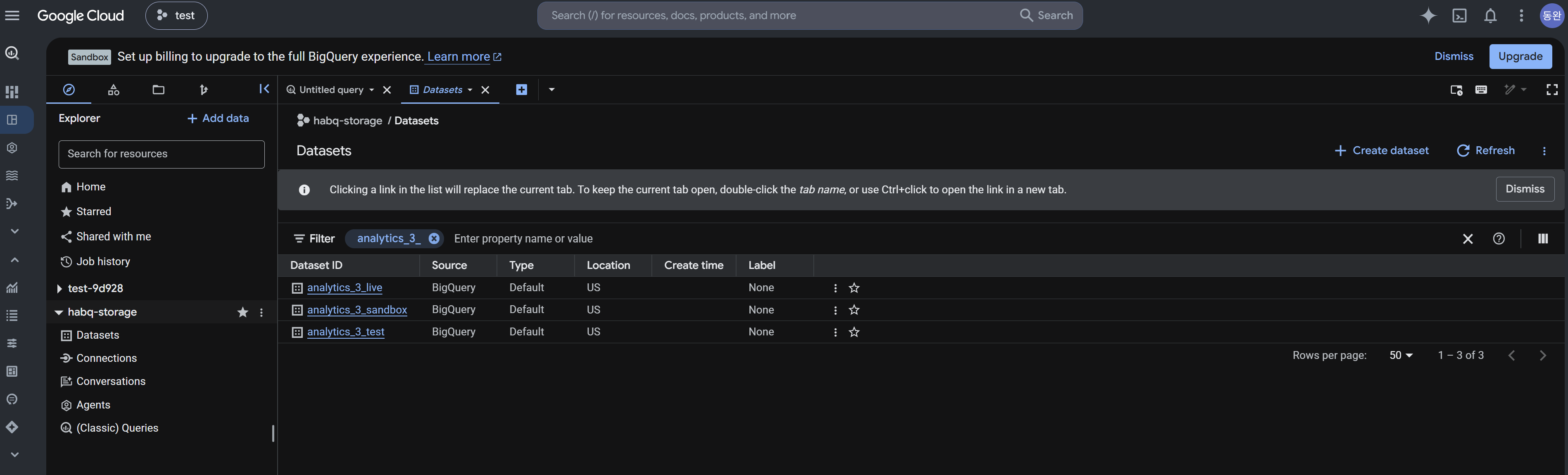
Task: Select the Explorer compass tab
Action: pos(69,90)
